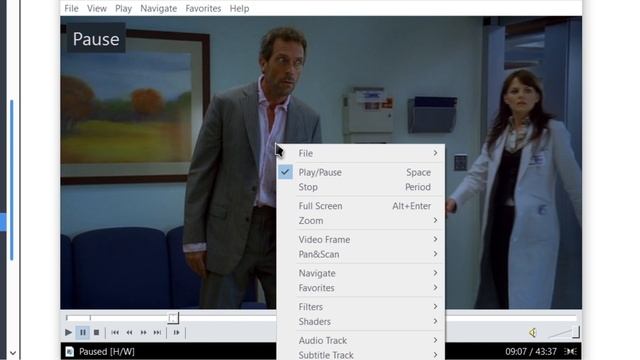Click the seek bar thumb
The image size is (640, 360).
(173, 318)
